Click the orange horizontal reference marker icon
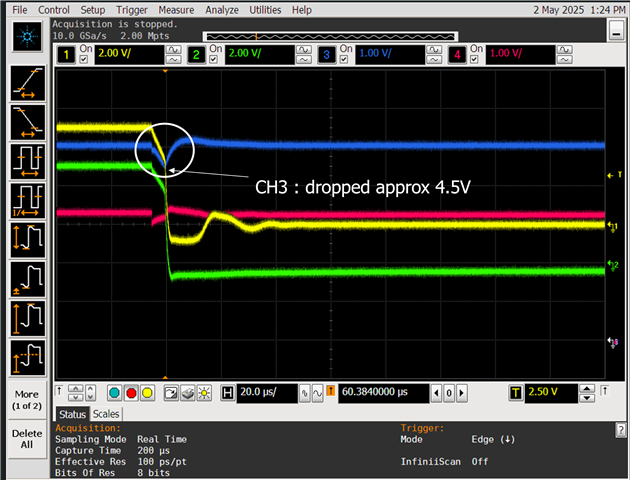This screenshot has width=630, height=480. pyautogui.click(x=331, y=390)
